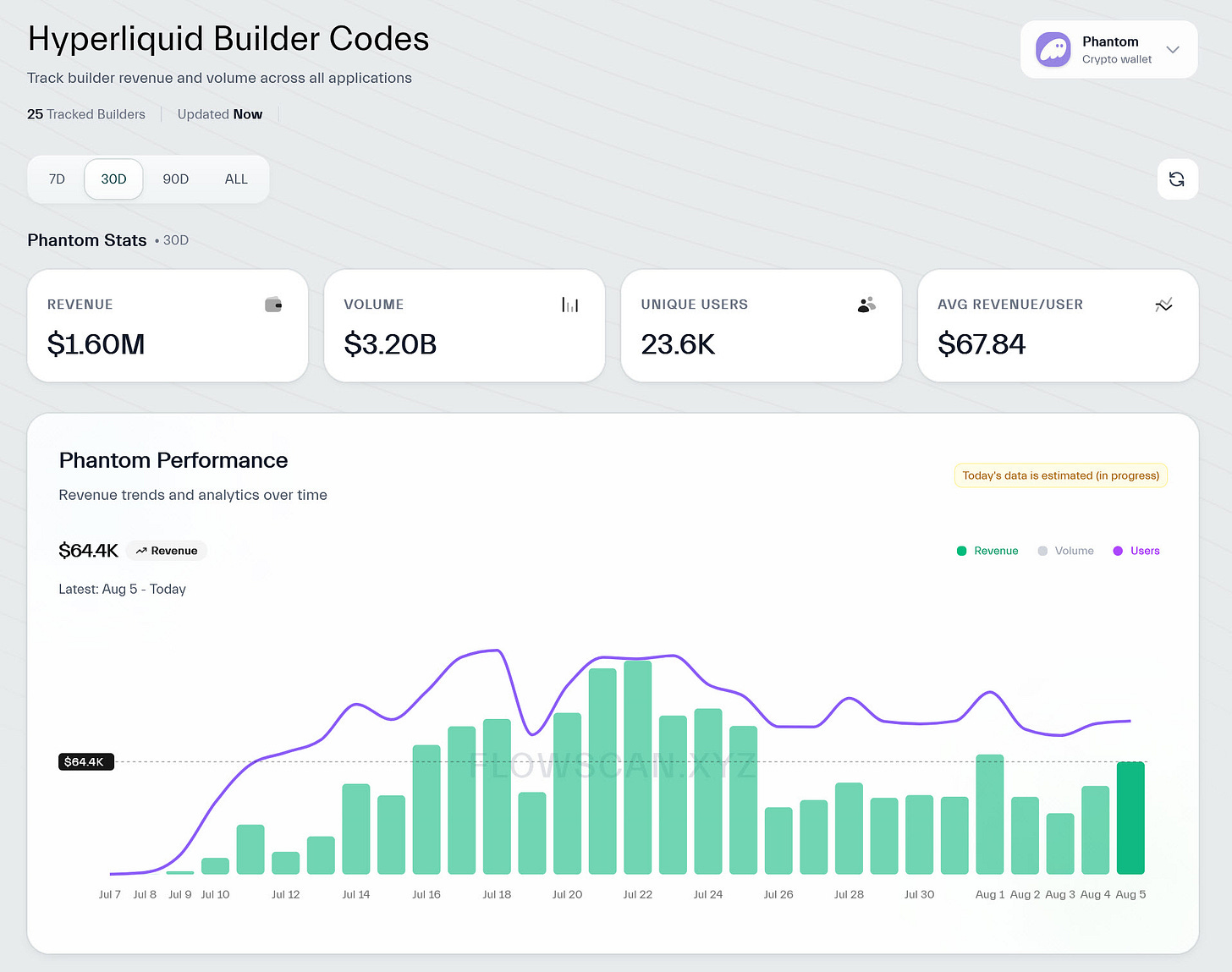
Task: Click the 'Latest: Aug 5 - Today' label
Action: (123, 589)
